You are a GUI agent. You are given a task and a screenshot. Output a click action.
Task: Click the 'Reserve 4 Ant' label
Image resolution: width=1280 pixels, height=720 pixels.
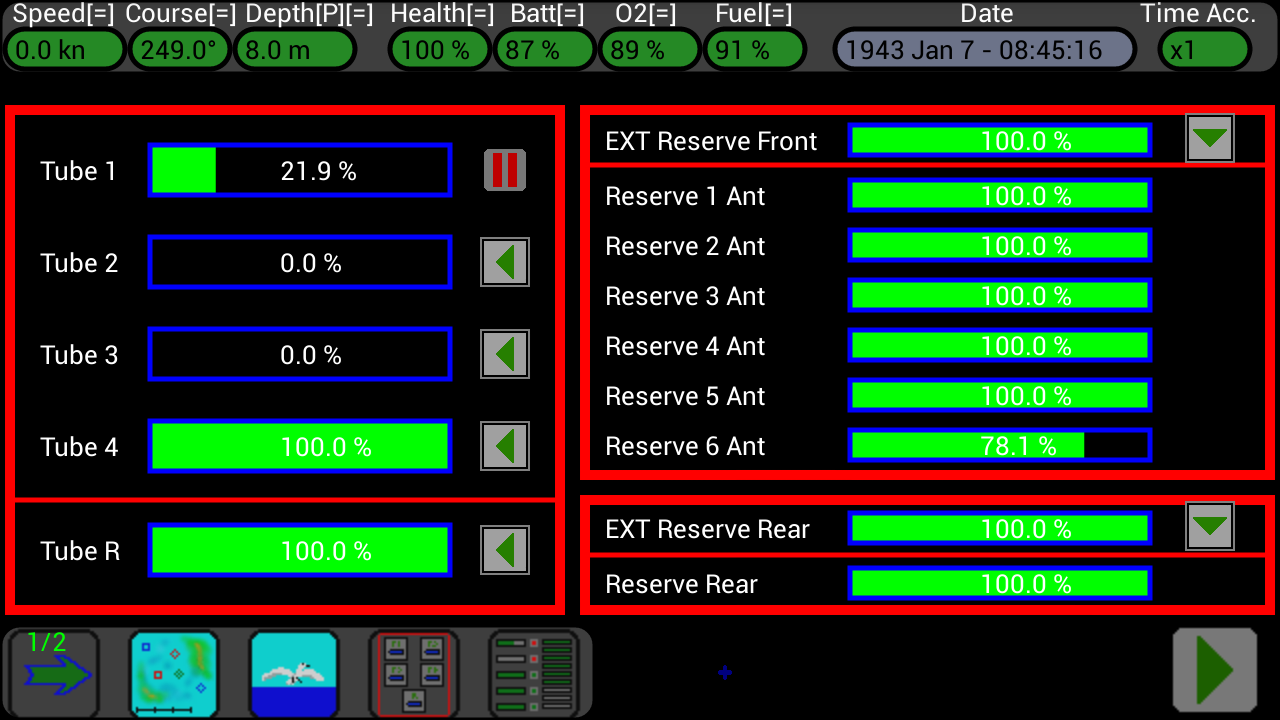coord(685,346)
